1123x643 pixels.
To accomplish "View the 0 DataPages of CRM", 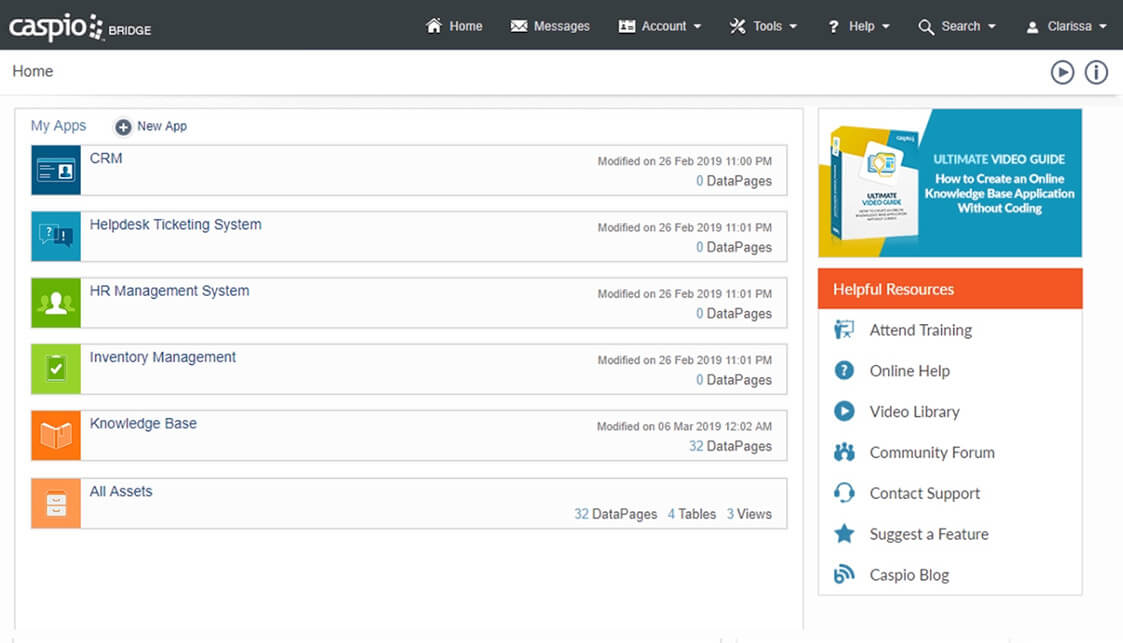I will (733, 181).
